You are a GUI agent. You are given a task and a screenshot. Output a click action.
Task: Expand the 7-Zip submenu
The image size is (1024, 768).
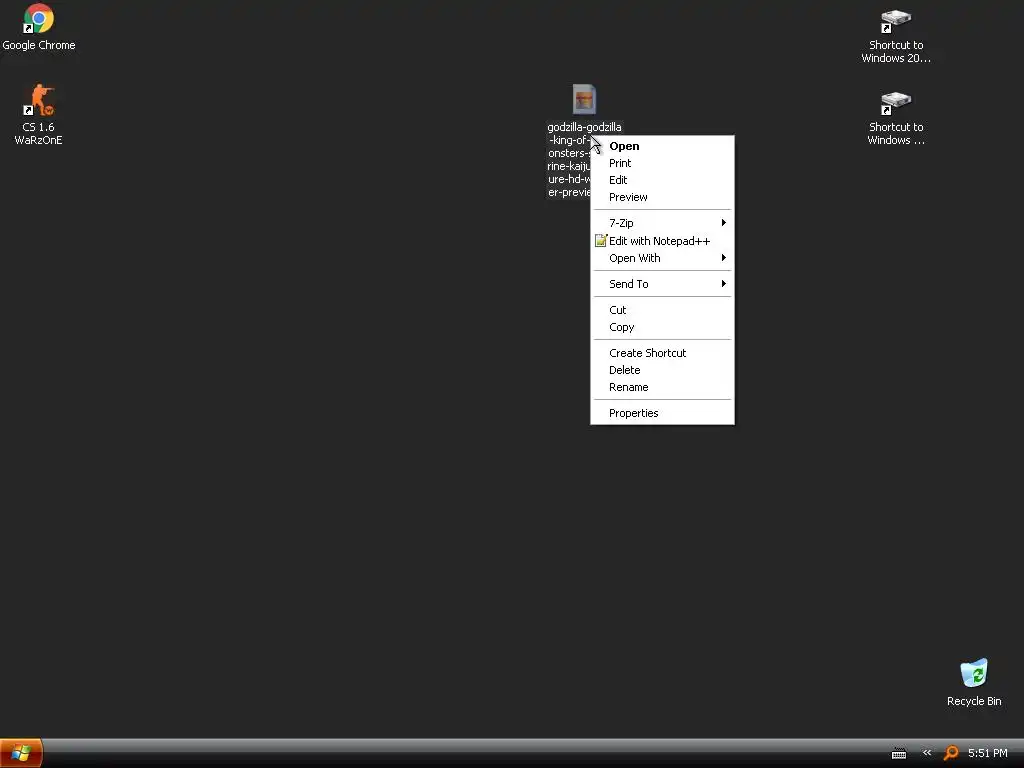click(662, 223)
